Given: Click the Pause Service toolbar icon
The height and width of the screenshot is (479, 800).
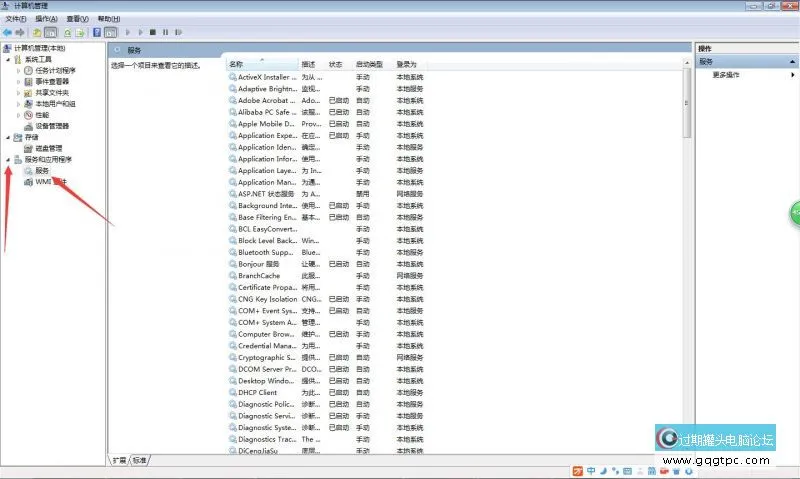Looking at the screenshot, I should pos(165,32).
